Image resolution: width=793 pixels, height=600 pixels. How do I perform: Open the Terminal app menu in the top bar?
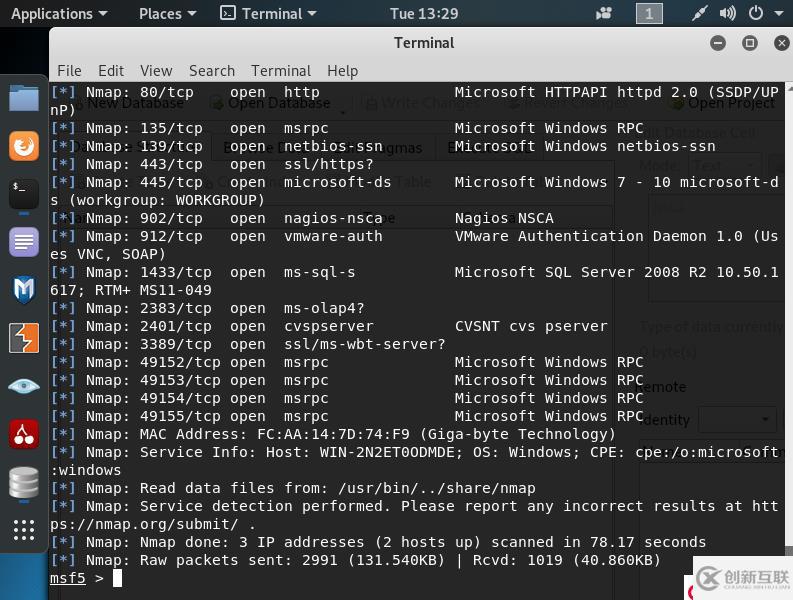(x=268, y=14)
